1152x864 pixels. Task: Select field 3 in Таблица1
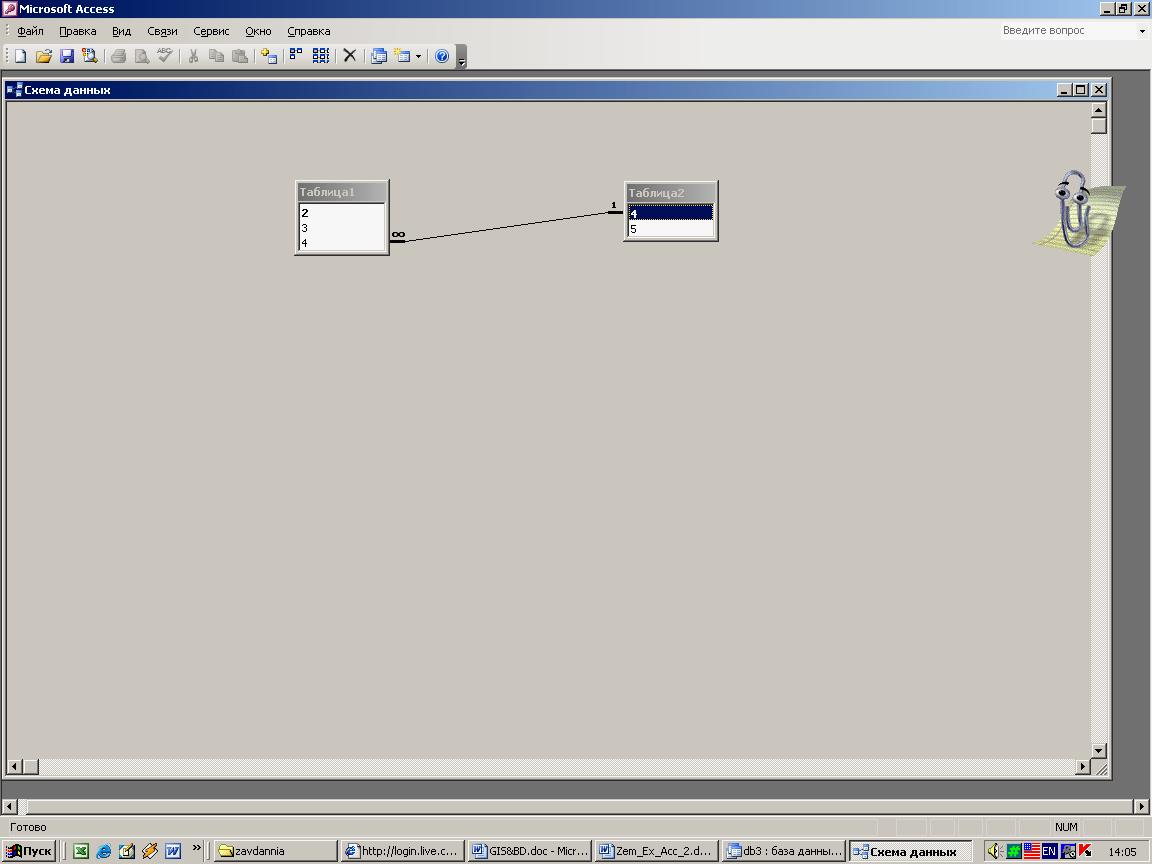tap(342, 228)
